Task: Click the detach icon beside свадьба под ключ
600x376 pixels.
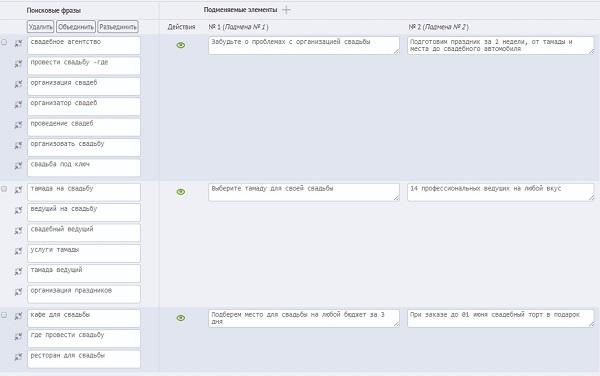Action: pos(18,166)
